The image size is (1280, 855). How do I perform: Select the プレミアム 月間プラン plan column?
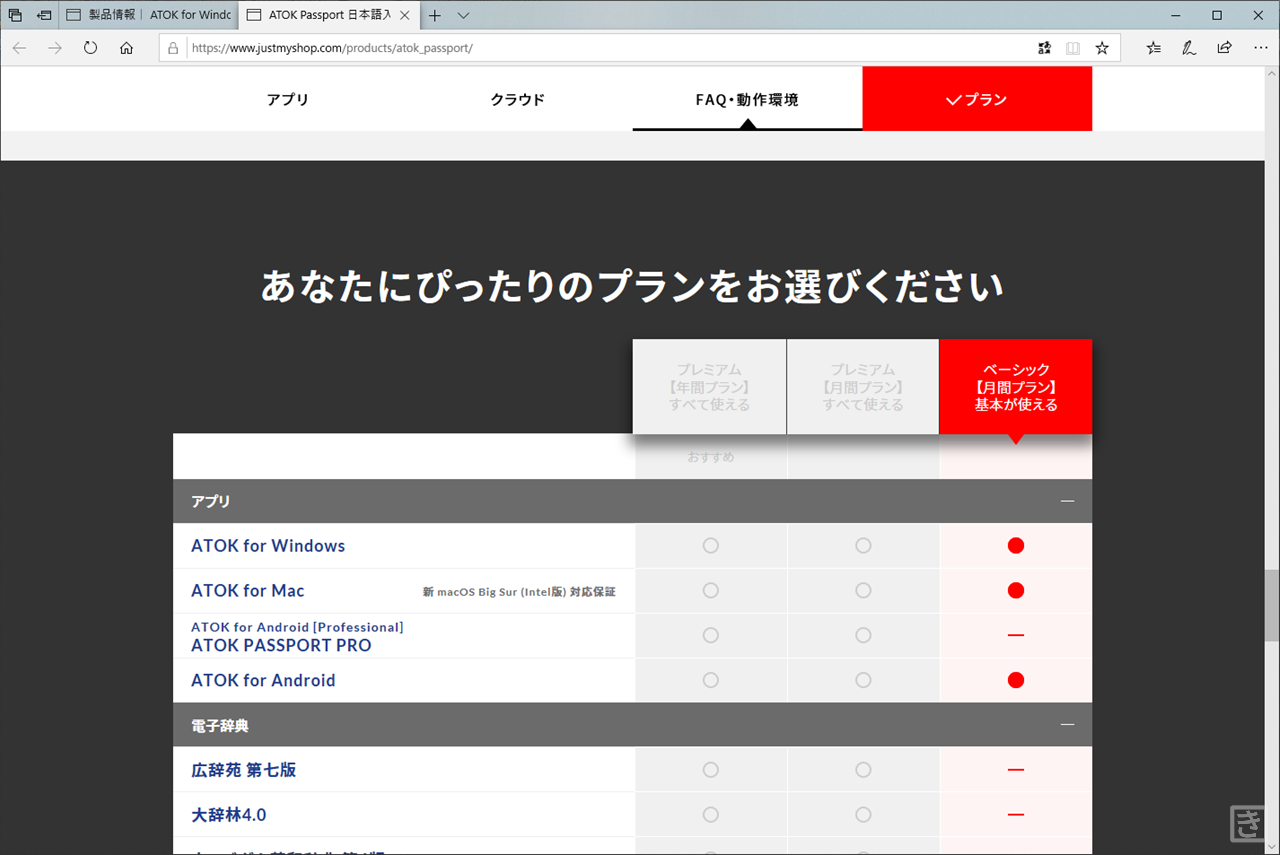coord(862,387)
